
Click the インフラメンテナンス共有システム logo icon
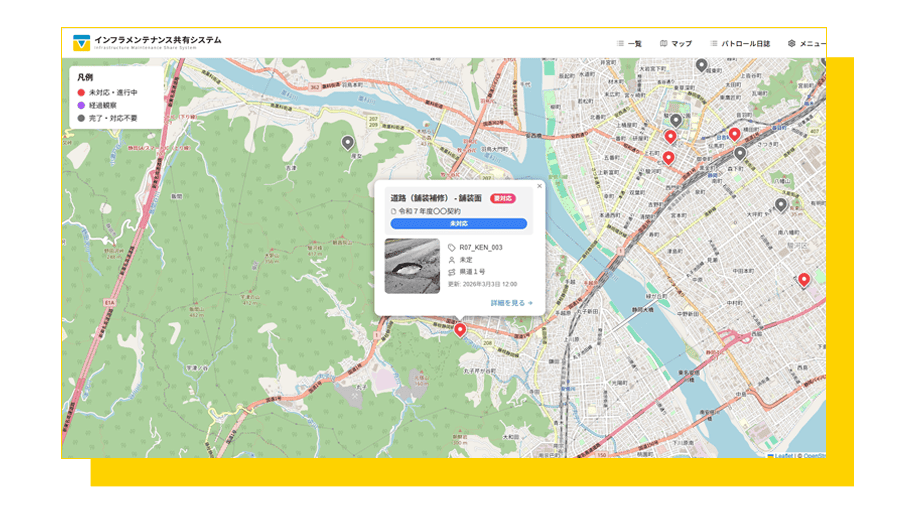[x=81, y=43]
